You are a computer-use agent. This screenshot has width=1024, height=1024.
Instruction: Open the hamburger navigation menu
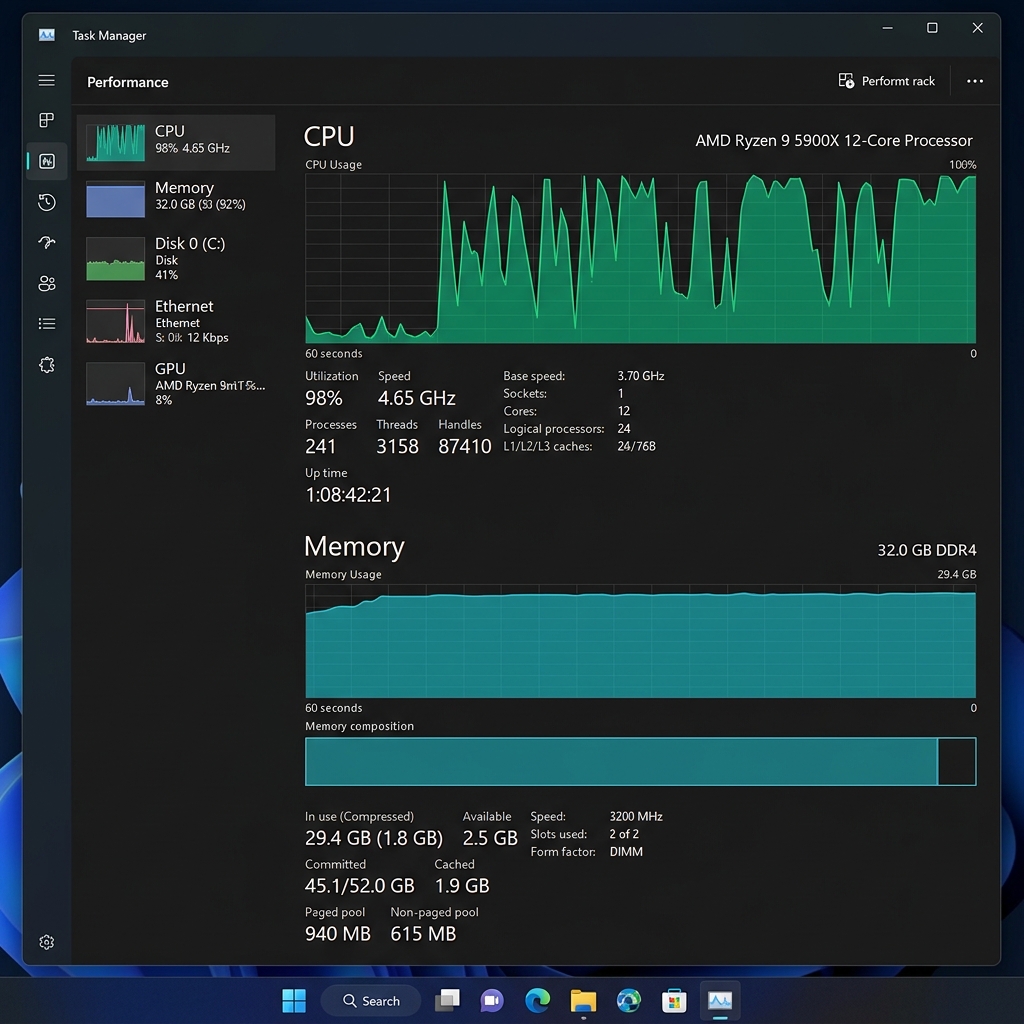[46, 80]
